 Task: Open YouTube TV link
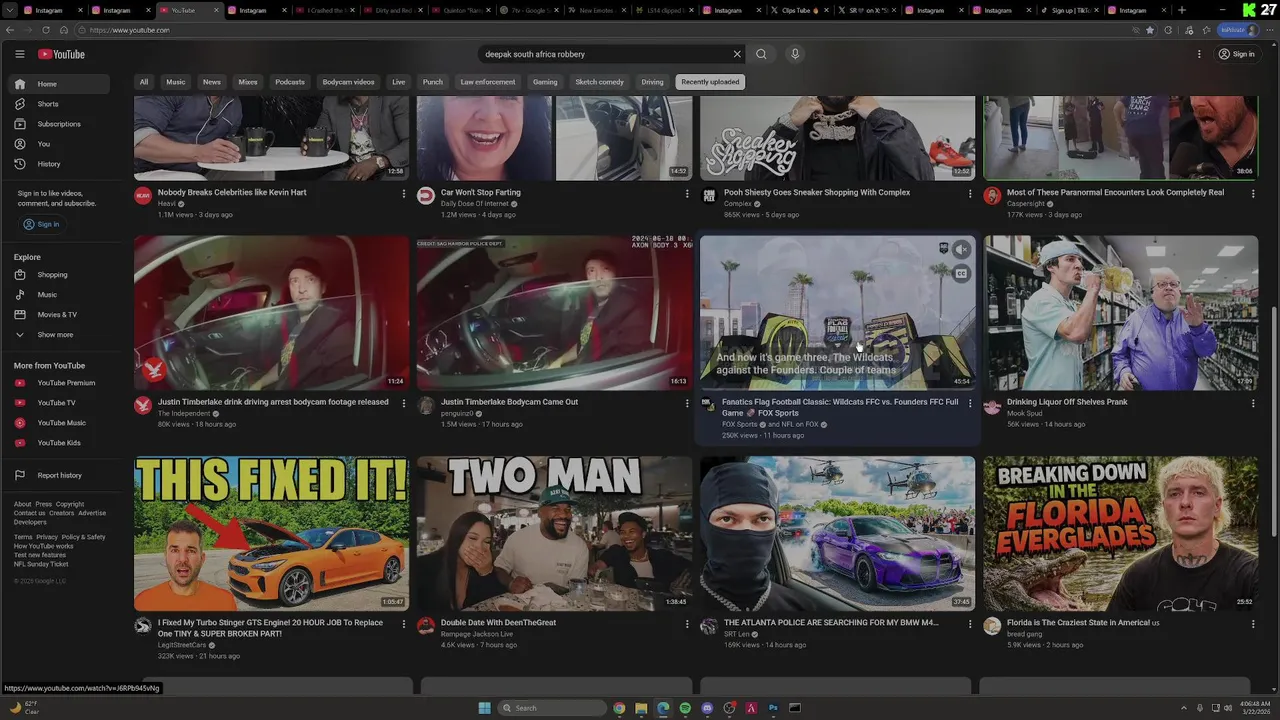[60, 403]
